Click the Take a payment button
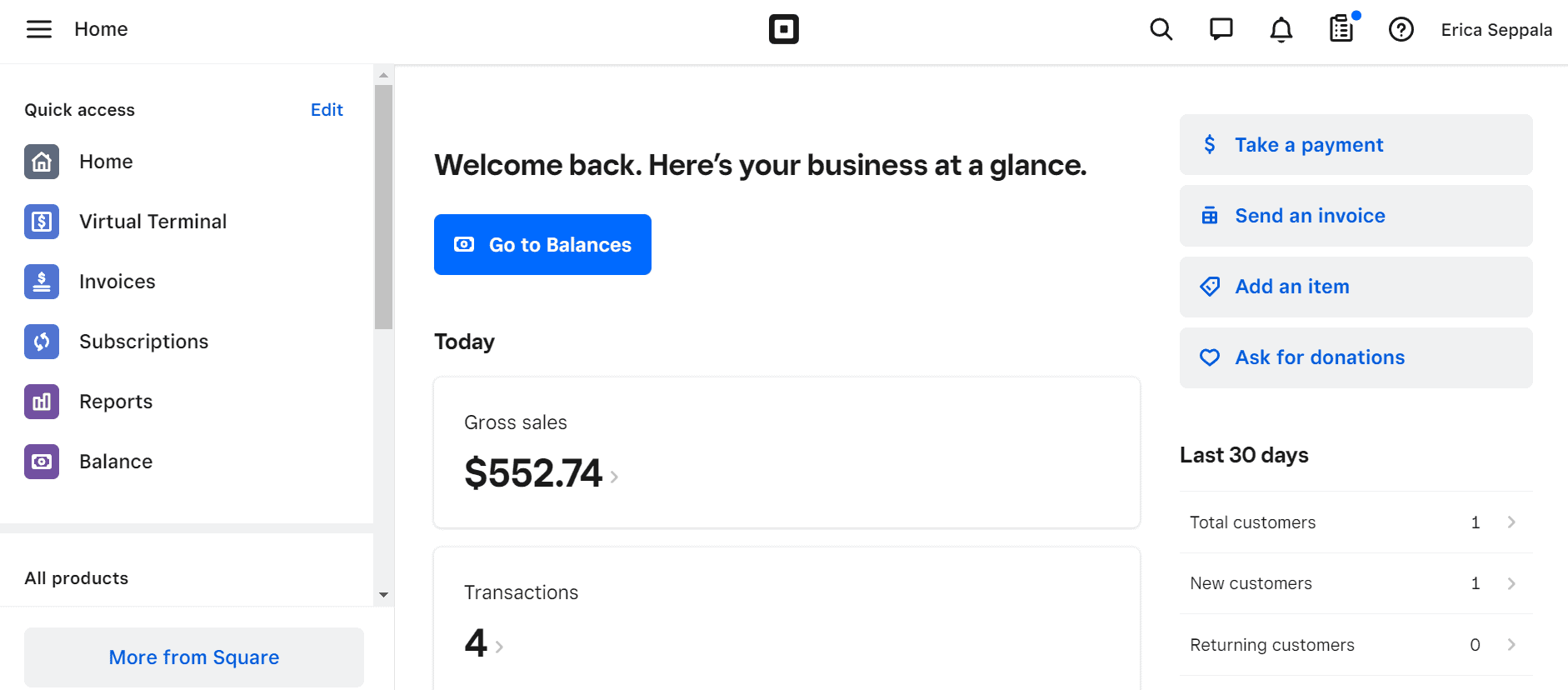The width and height of the screenshot is (1568, 690). tap(1356, 145)
